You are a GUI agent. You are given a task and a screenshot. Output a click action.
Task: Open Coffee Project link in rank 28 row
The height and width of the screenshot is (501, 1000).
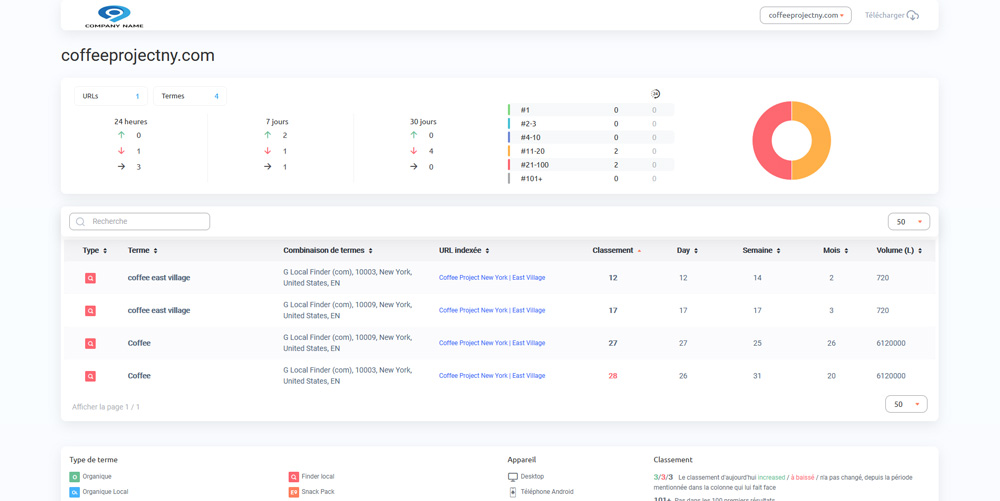pos(492,376)
